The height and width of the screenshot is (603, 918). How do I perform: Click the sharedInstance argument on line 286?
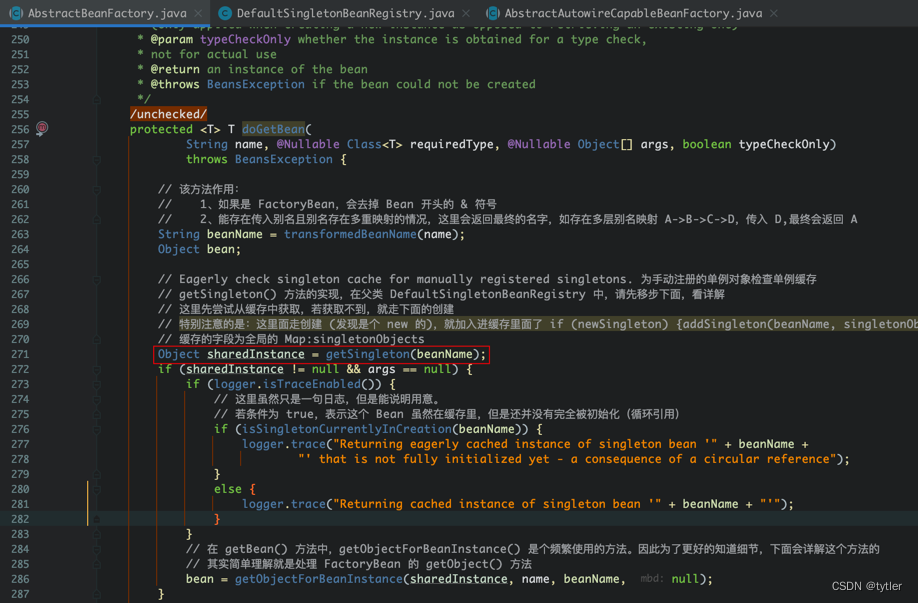click(458, 579)
